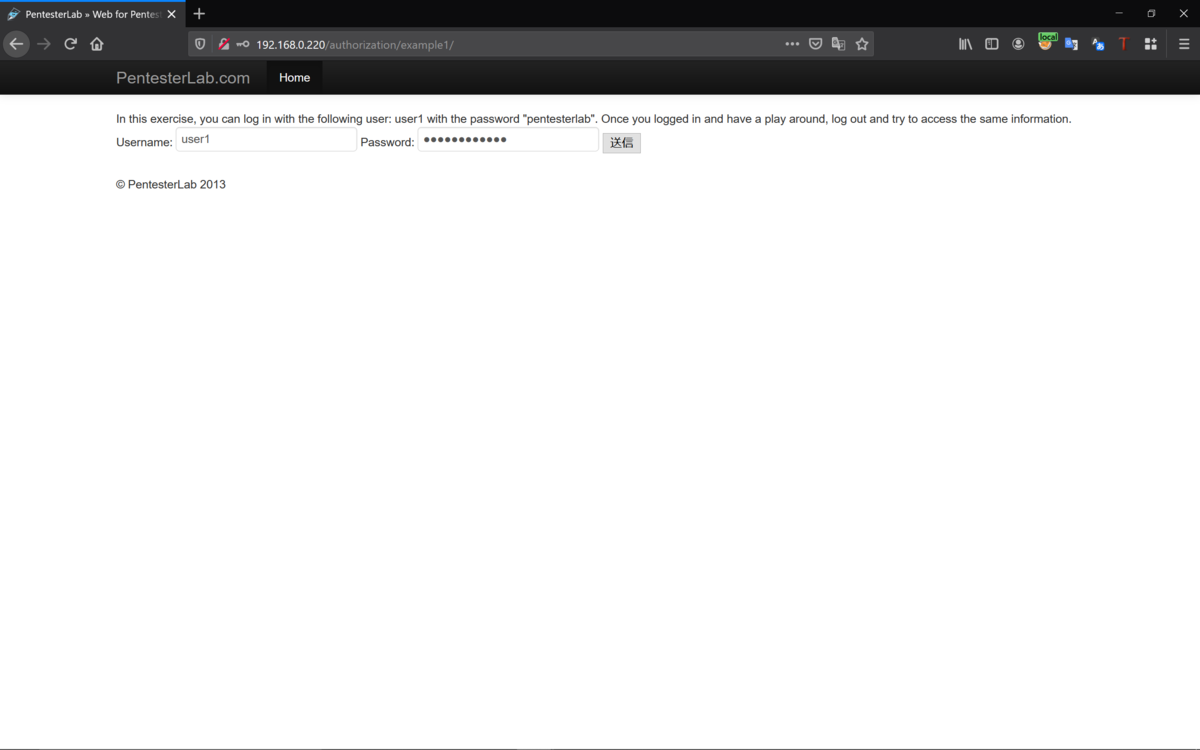Open the Firefox home page
Viewport: 1200px width, 750px height.
[97, 44]
